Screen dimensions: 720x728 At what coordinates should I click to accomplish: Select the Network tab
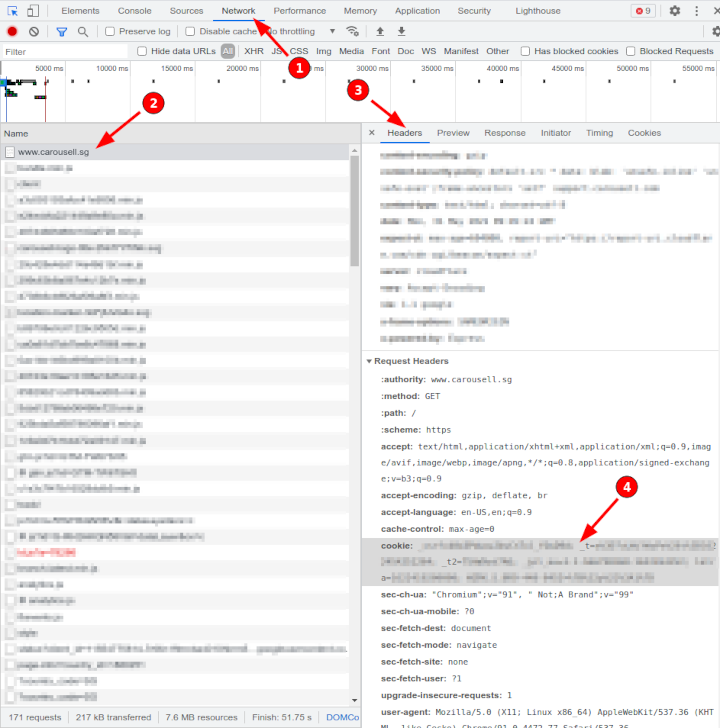click(239, 11)
